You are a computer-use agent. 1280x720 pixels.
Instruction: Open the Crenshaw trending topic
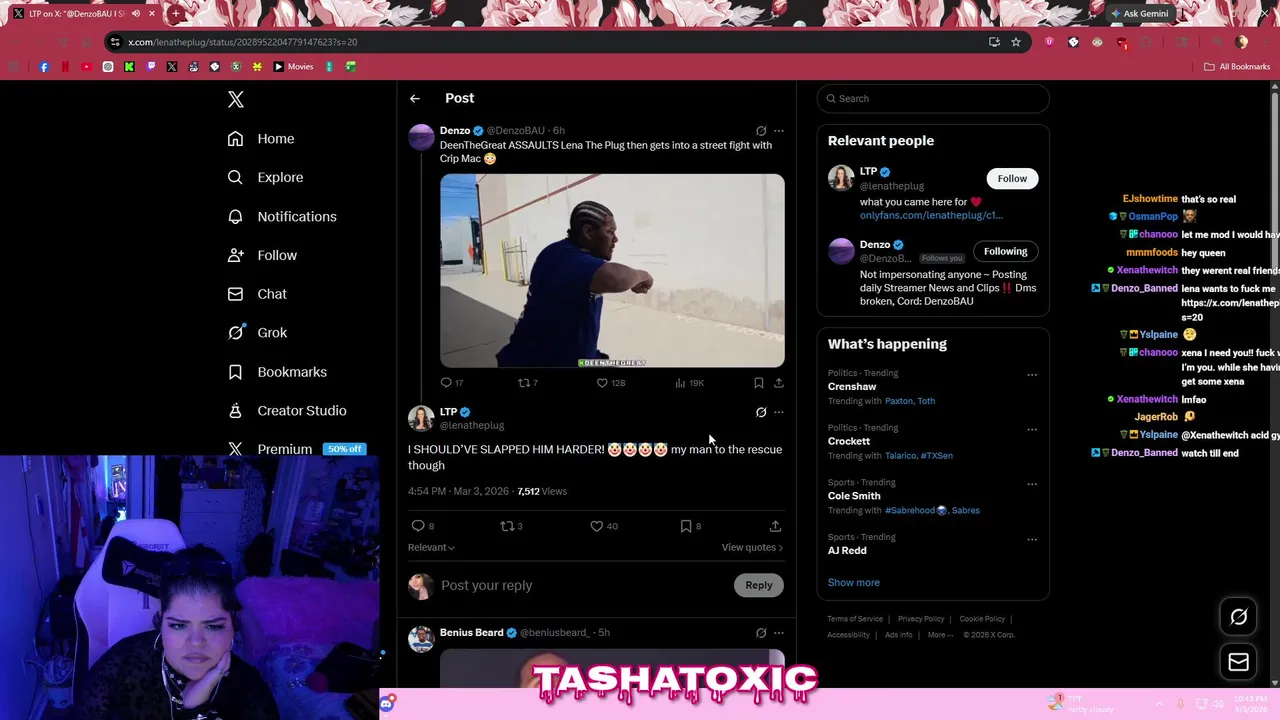pos(852,387)
